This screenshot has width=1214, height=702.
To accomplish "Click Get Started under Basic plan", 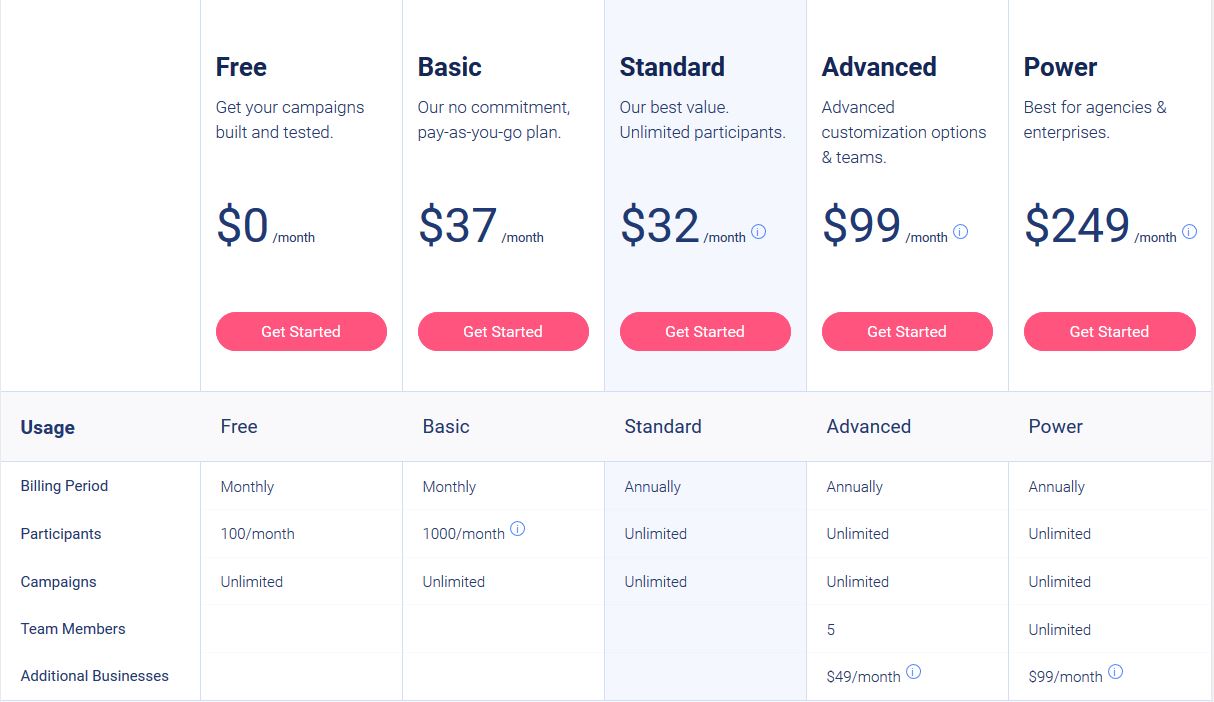I will coord(503,331).
